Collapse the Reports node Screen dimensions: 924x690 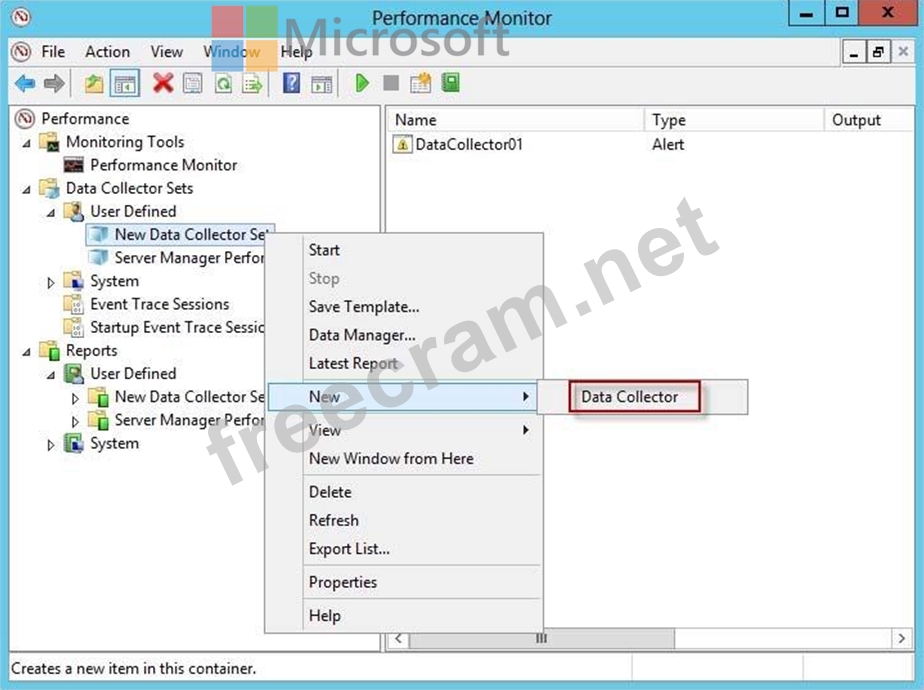27,352
